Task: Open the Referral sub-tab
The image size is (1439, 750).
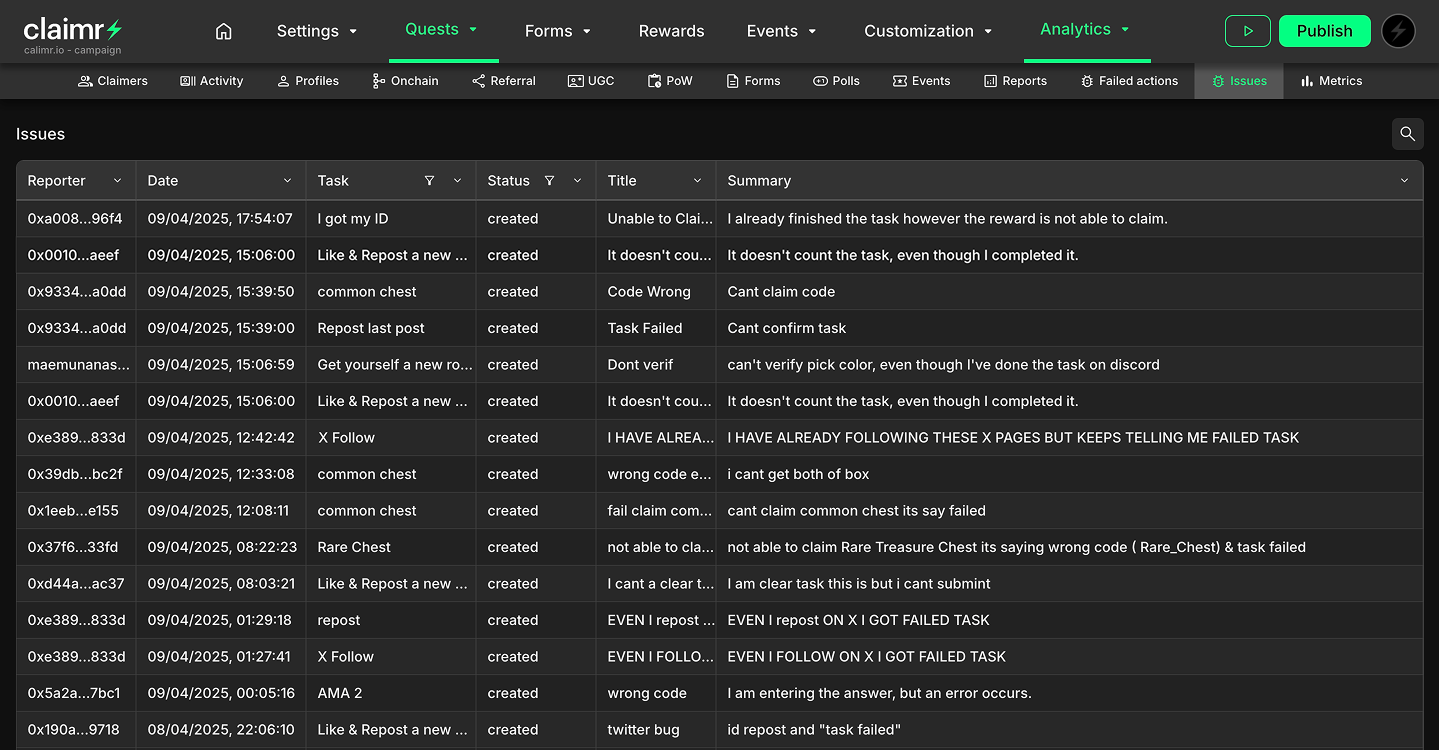Action: pos(504,81)
